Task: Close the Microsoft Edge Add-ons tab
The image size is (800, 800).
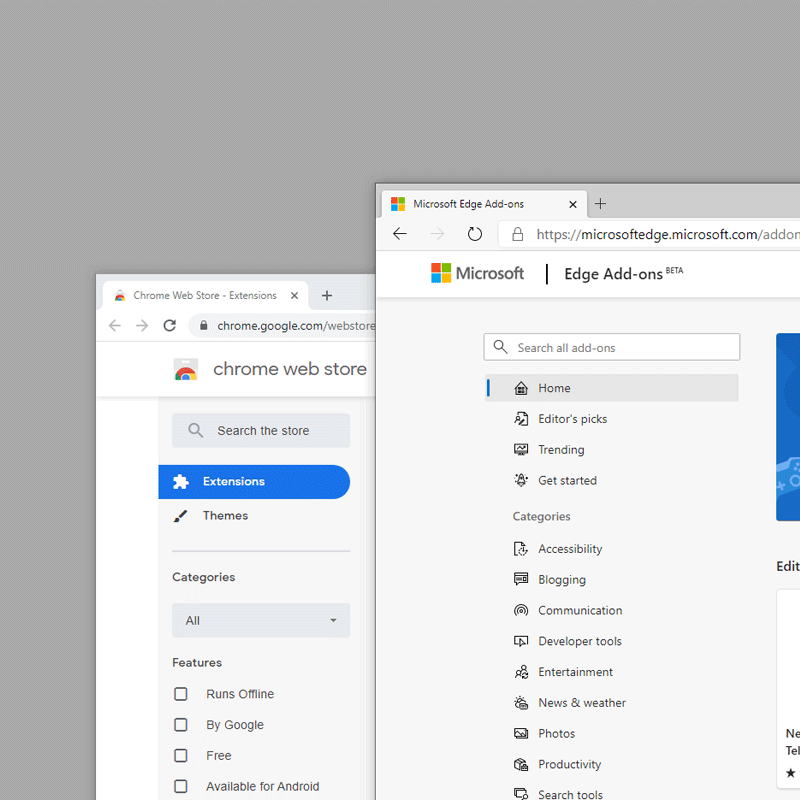Action: tap(573, 204)
